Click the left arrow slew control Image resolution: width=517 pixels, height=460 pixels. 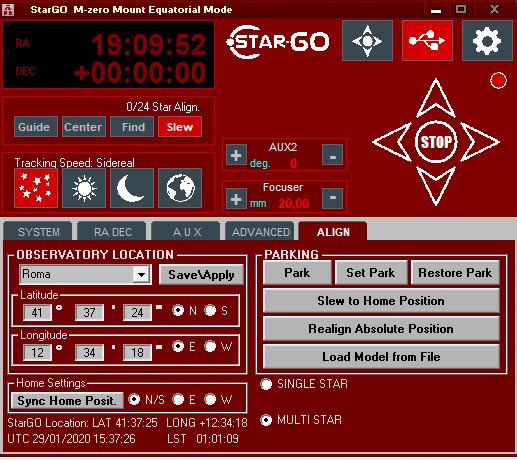click(x=392, y=142)
